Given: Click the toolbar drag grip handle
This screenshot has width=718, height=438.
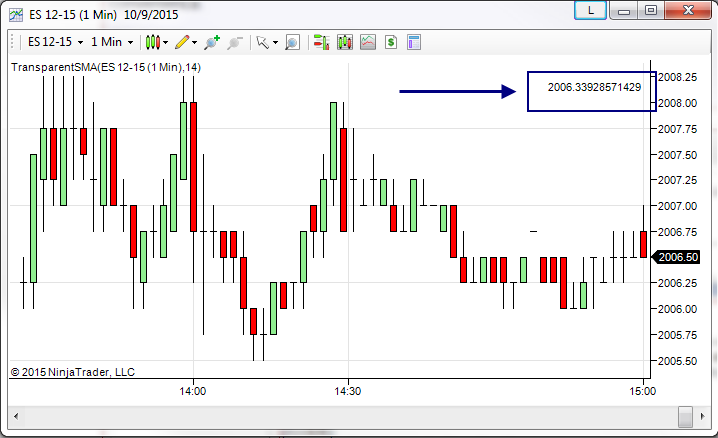Looking at the screenshot, I should pos(12,42).
